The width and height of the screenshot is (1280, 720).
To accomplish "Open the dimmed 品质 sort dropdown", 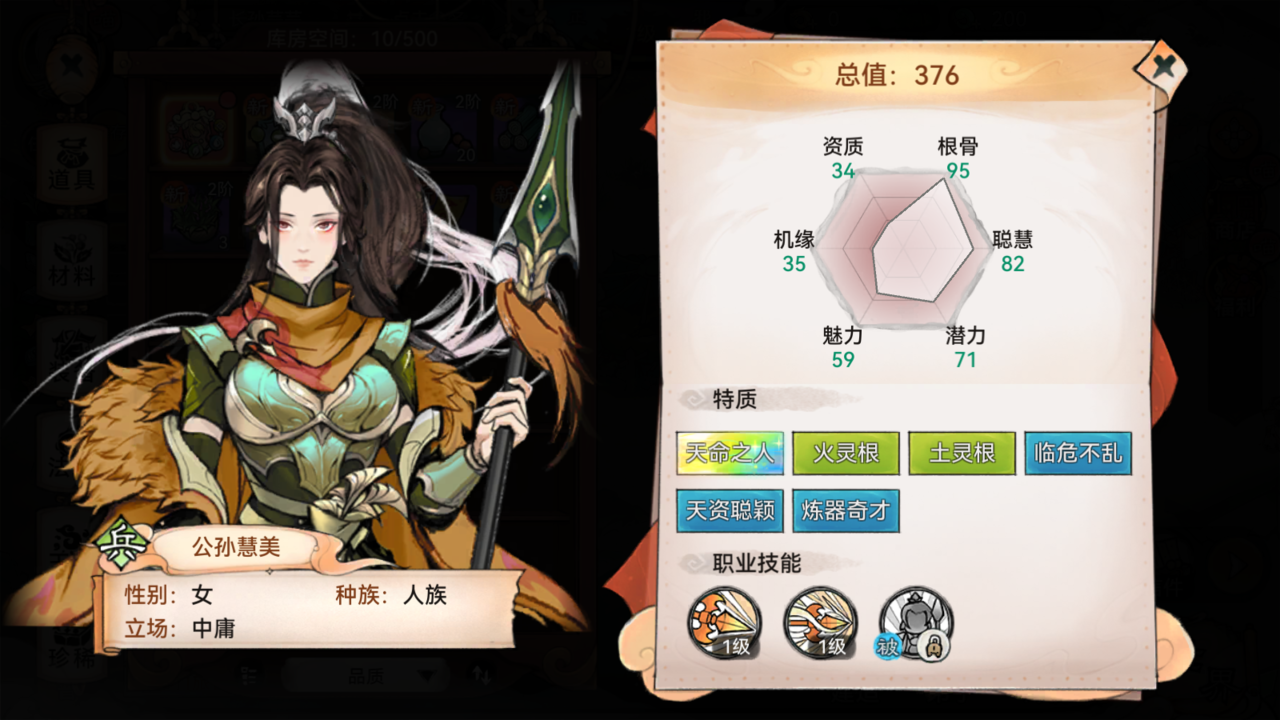I will click(x=364, y=675).
